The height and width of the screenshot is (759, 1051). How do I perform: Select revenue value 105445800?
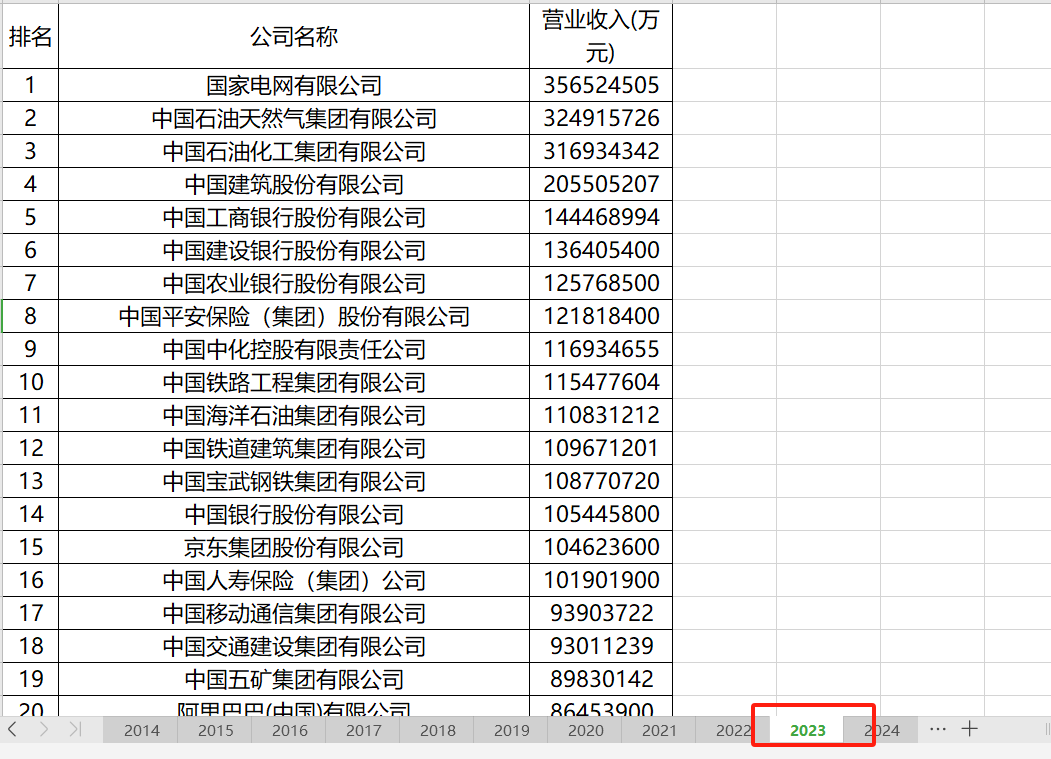point(601,514)
